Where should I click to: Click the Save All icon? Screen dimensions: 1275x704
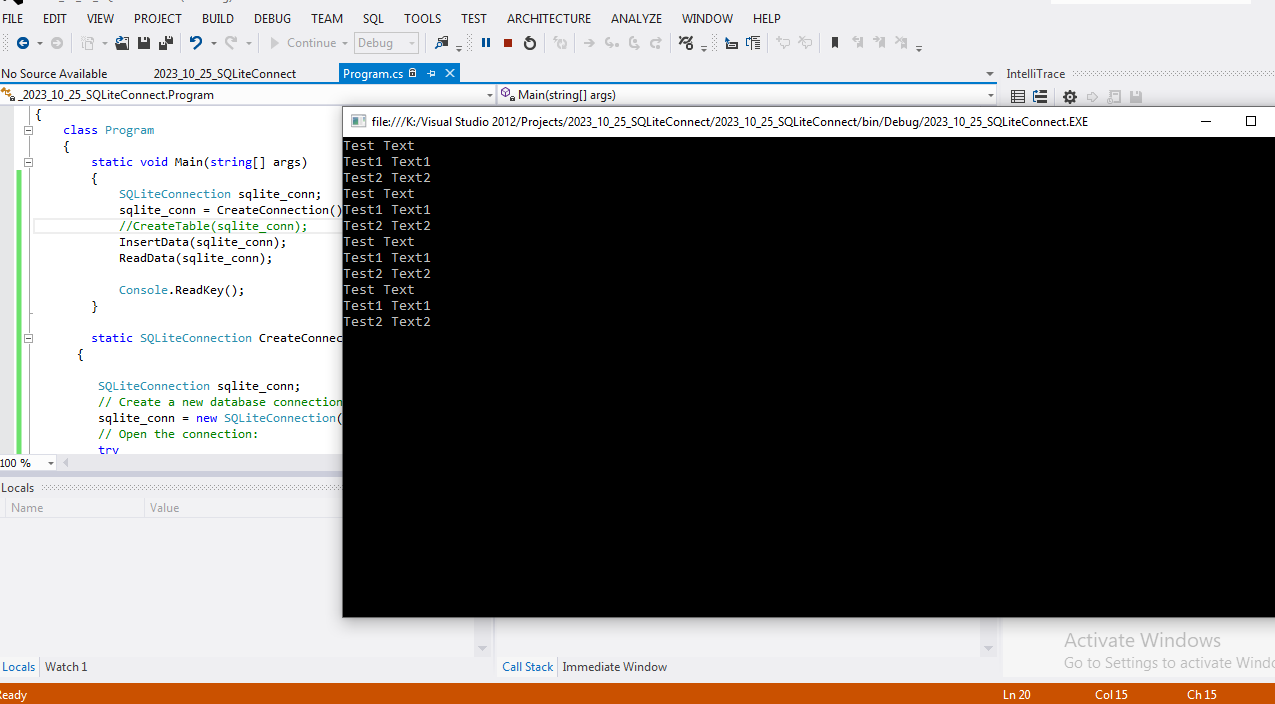[166, 43]
